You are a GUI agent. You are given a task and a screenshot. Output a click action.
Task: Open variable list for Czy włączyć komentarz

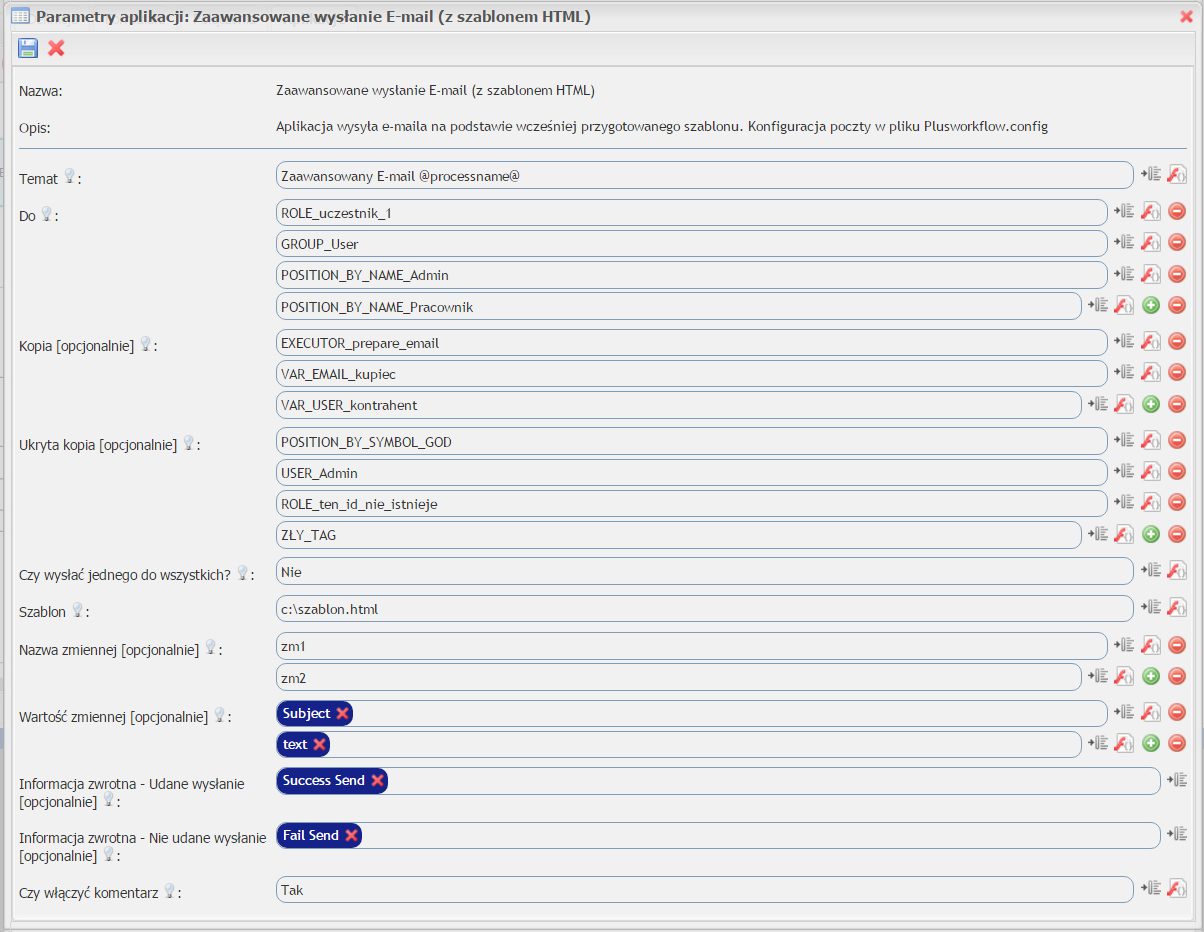pyautogui.click(x=1151, y=887)
